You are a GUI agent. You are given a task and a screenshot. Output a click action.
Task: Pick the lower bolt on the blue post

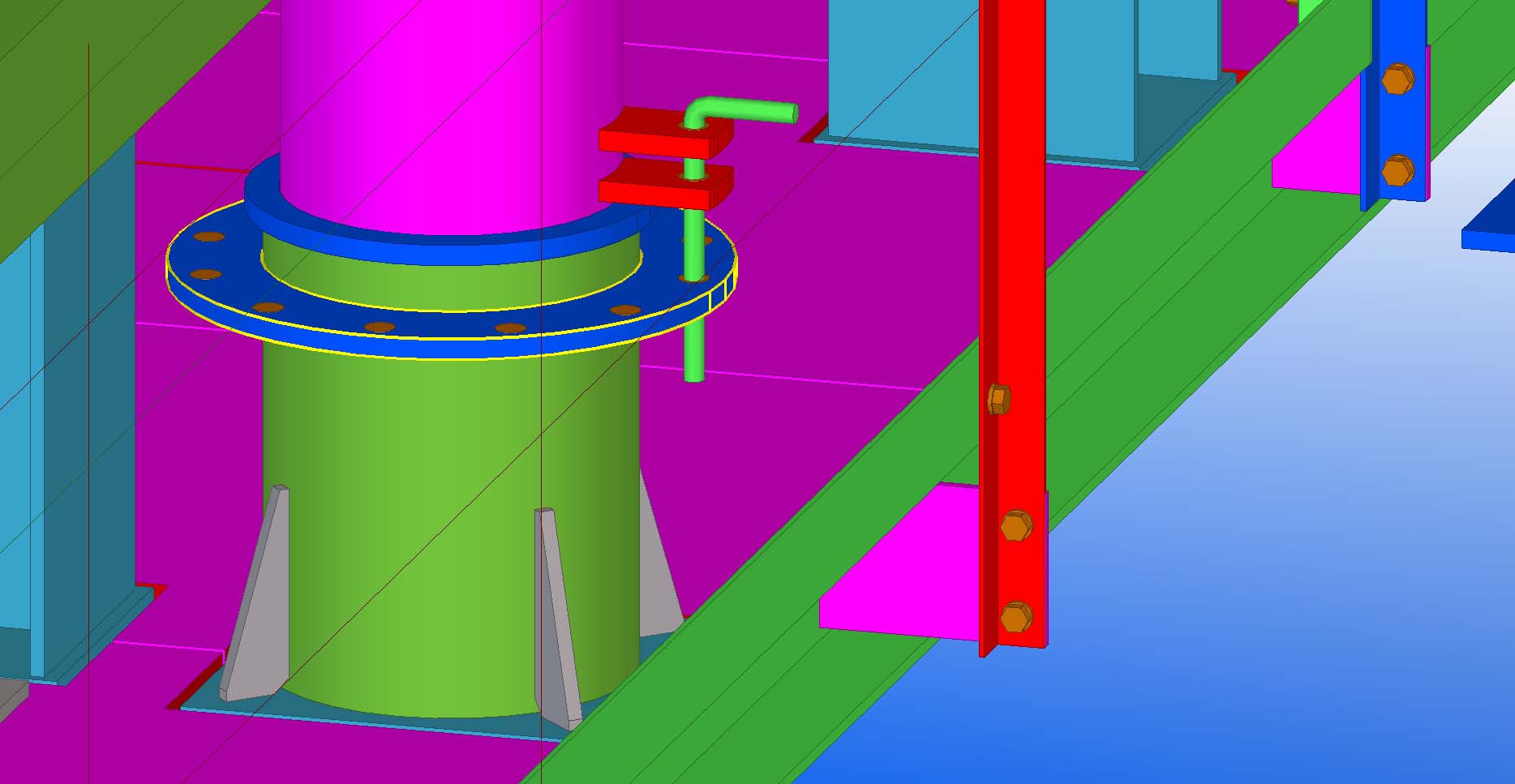[x=1397, y=171]
